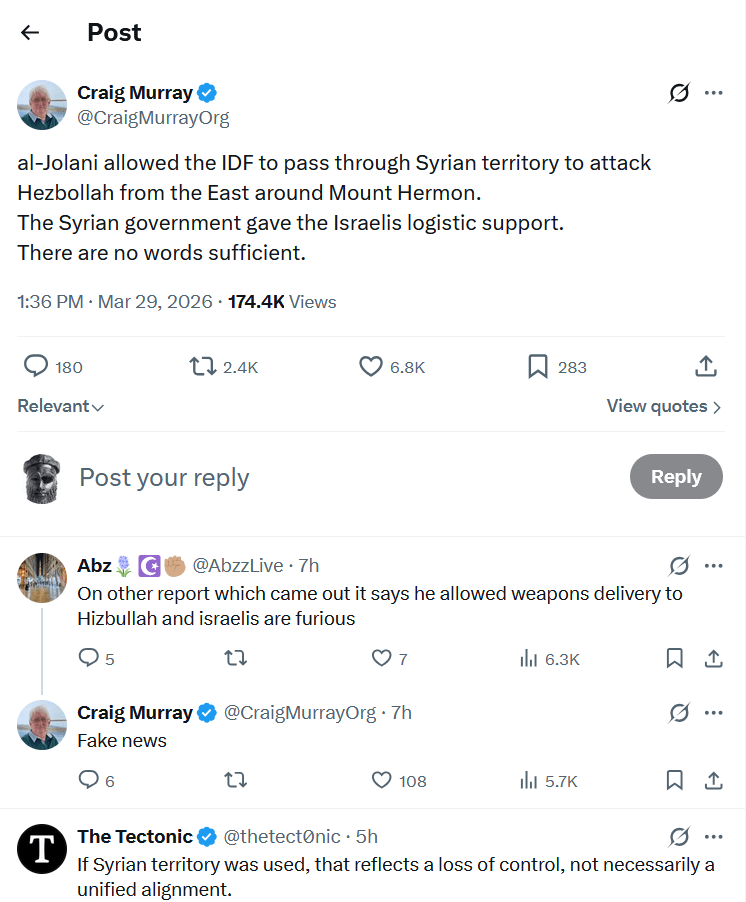Share Craig Murray's Fake news reply

(x=713, y=780)
